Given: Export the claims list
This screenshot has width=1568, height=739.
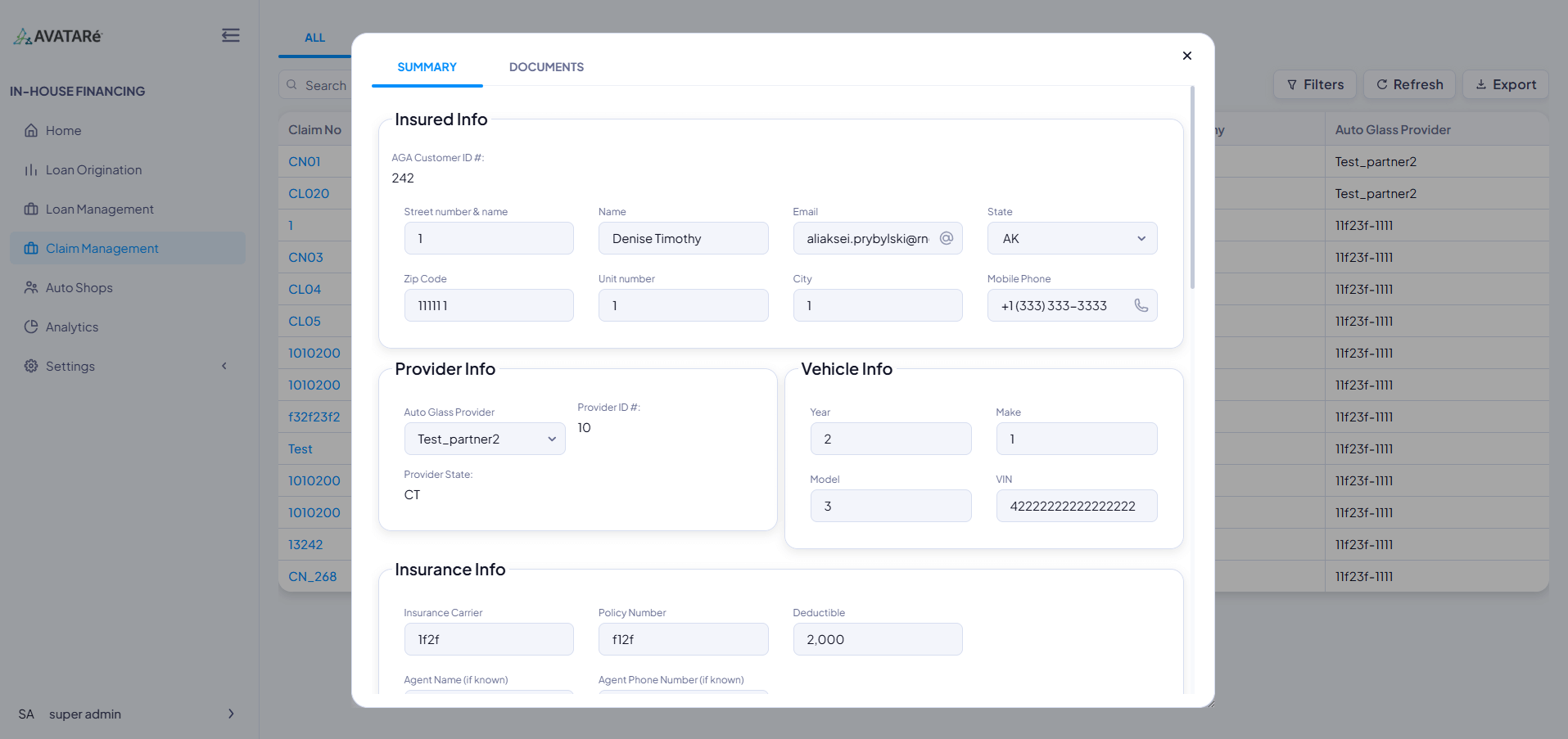Looking at the screenshot, I should coord(1505,85).
